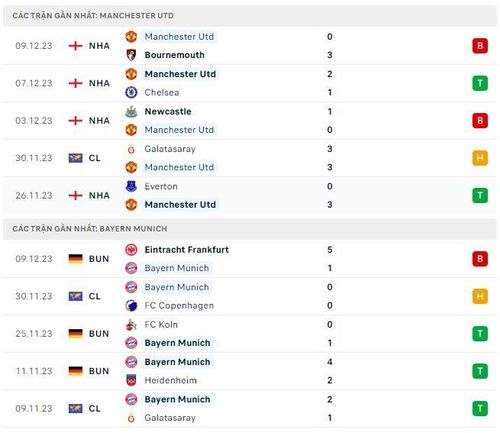This screenshot has height=433, width=500.
Task: Click green T badge for Chelsea match
Action: pos(480,83)
